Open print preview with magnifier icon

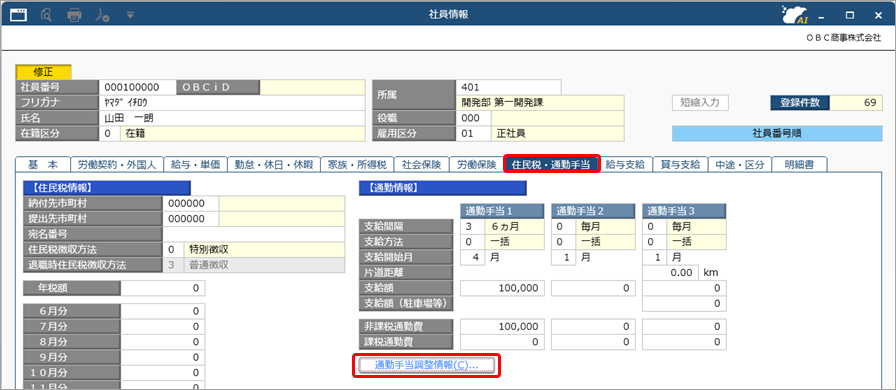tap(47, 15)
